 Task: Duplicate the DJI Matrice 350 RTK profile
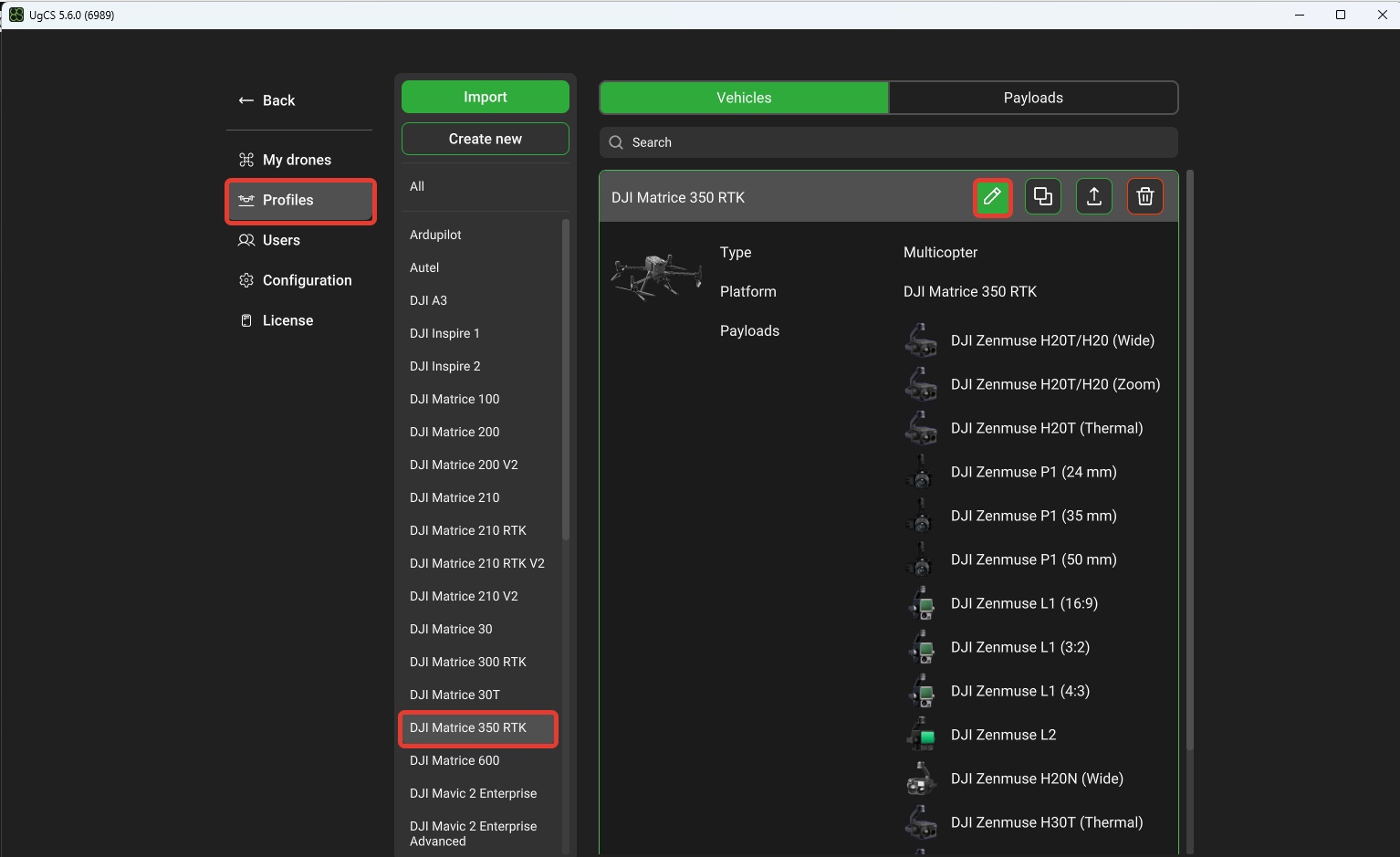click(x=1043, y=197)
